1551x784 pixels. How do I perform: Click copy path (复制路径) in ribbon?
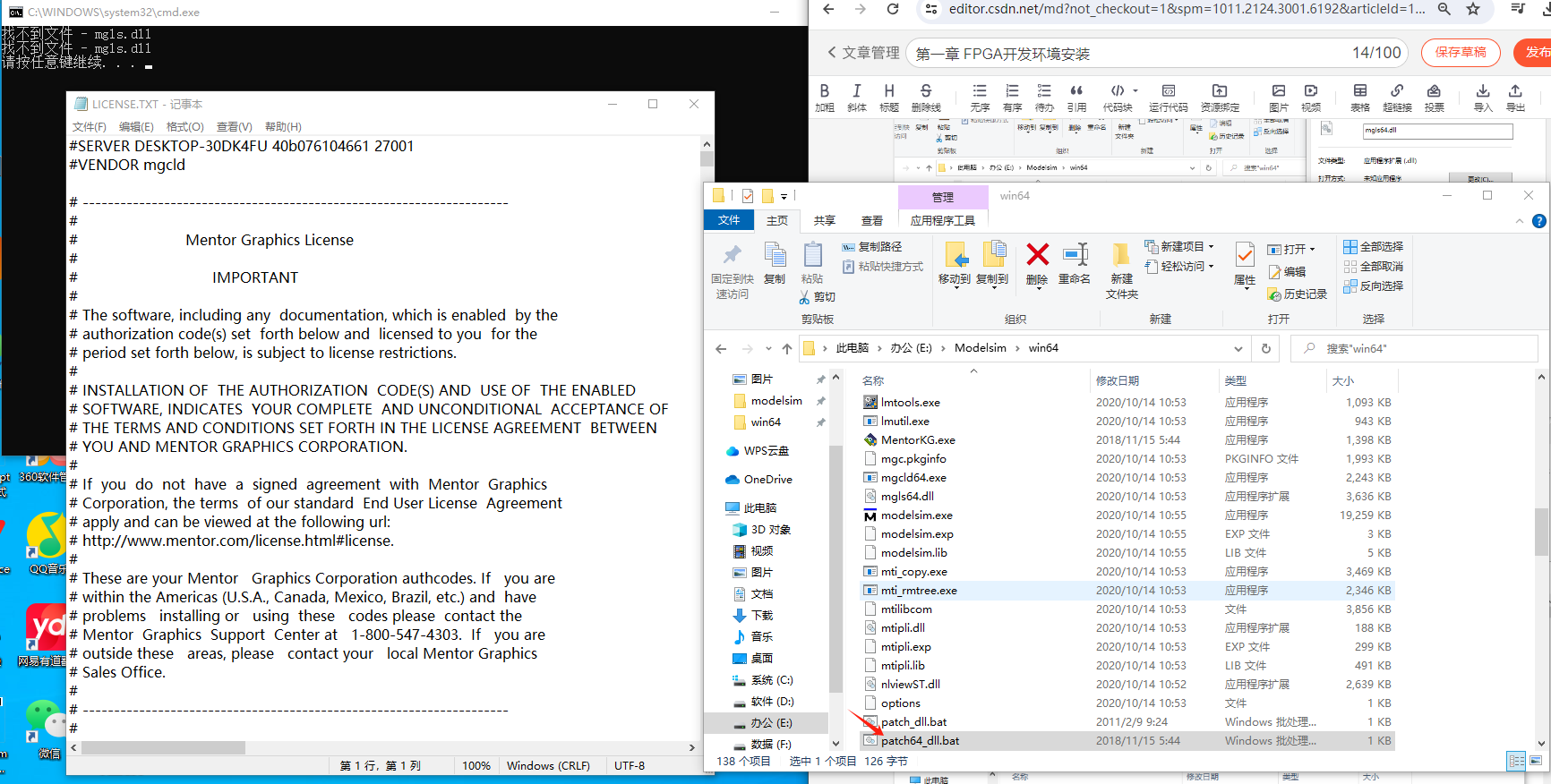click(872, 246)
